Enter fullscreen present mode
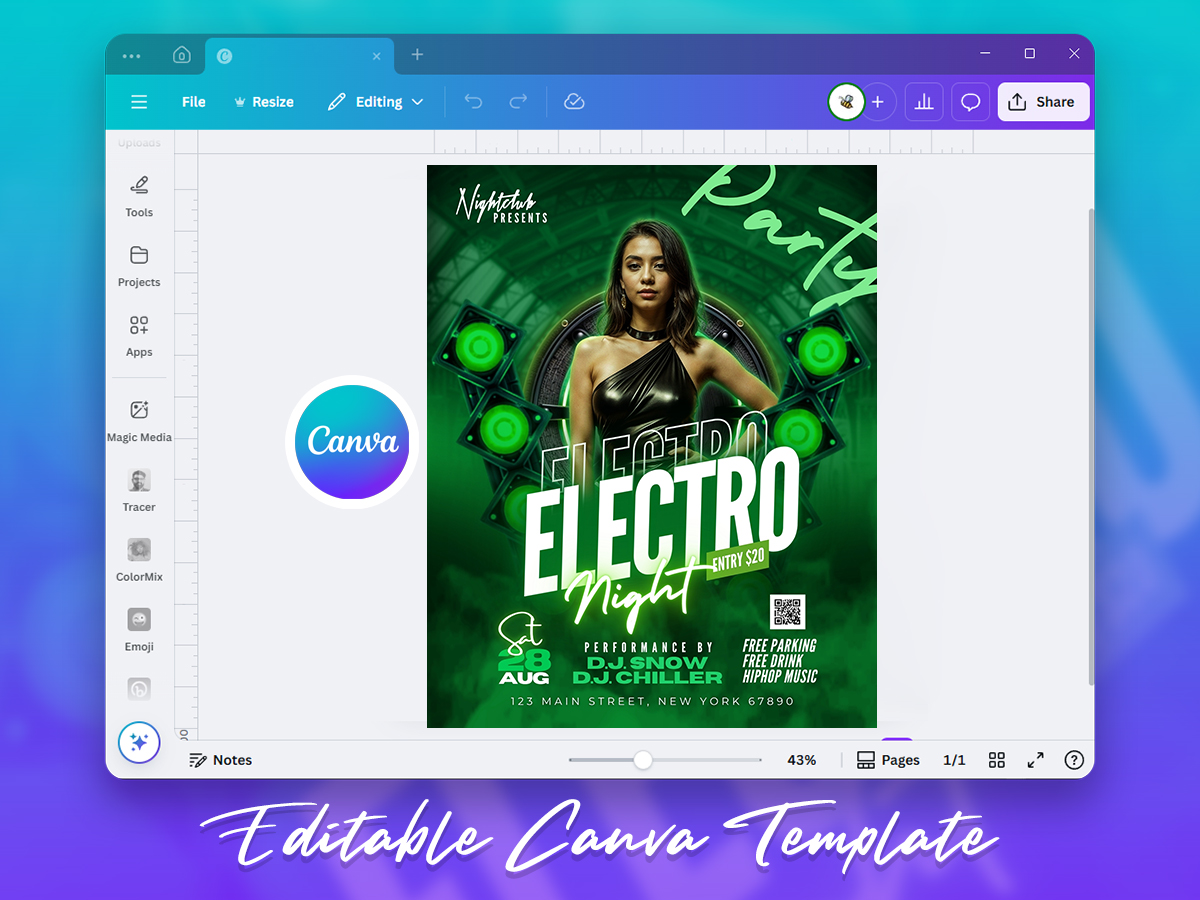1200x900 pixels. pos(1035,760)
